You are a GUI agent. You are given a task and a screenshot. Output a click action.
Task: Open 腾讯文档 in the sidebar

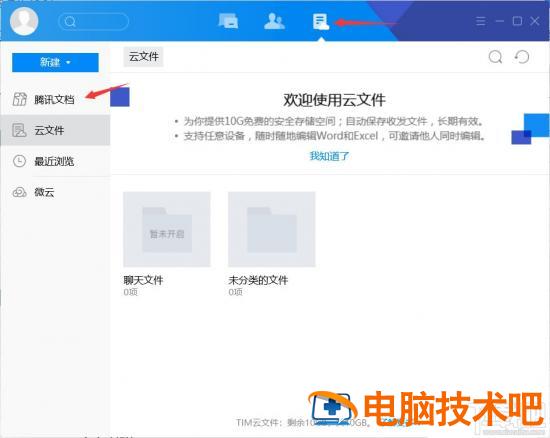click(55, 99)
